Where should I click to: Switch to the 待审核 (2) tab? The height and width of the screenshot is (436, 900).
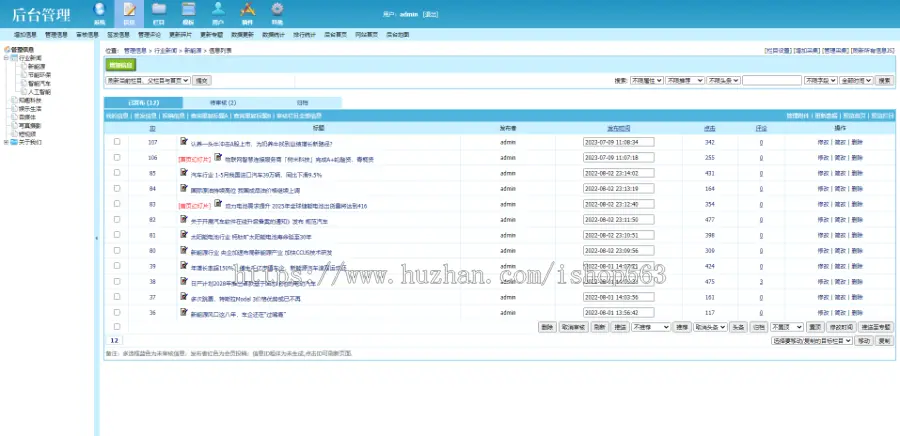coord(223,103)
